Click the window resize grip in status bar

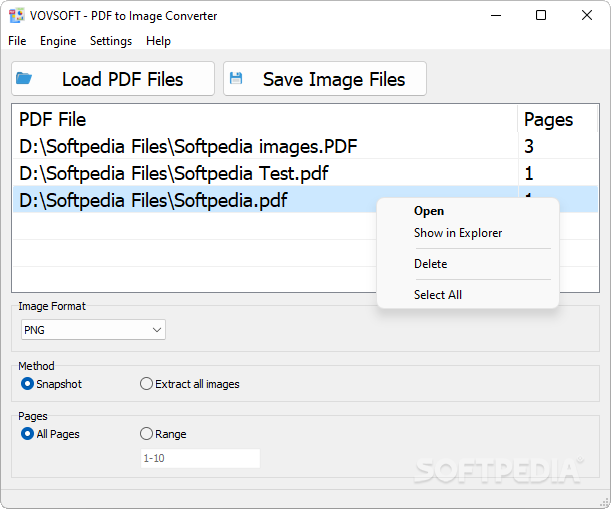coord(604,502)
